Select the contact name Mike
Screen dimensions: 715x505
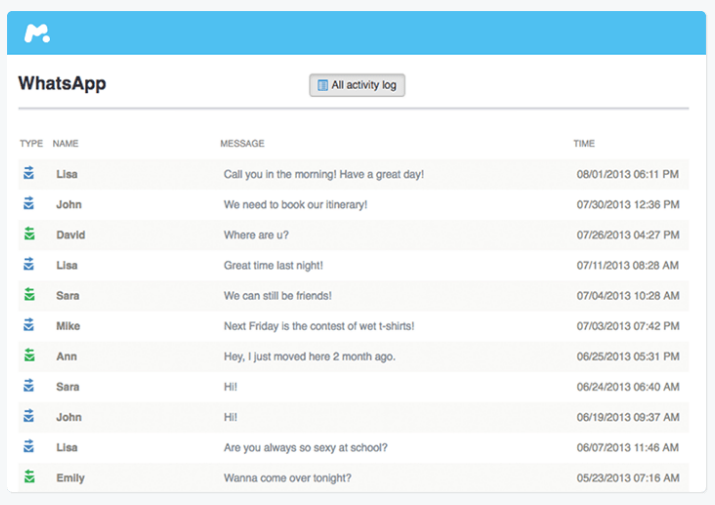pyautogui.click(x=68, y=326)
